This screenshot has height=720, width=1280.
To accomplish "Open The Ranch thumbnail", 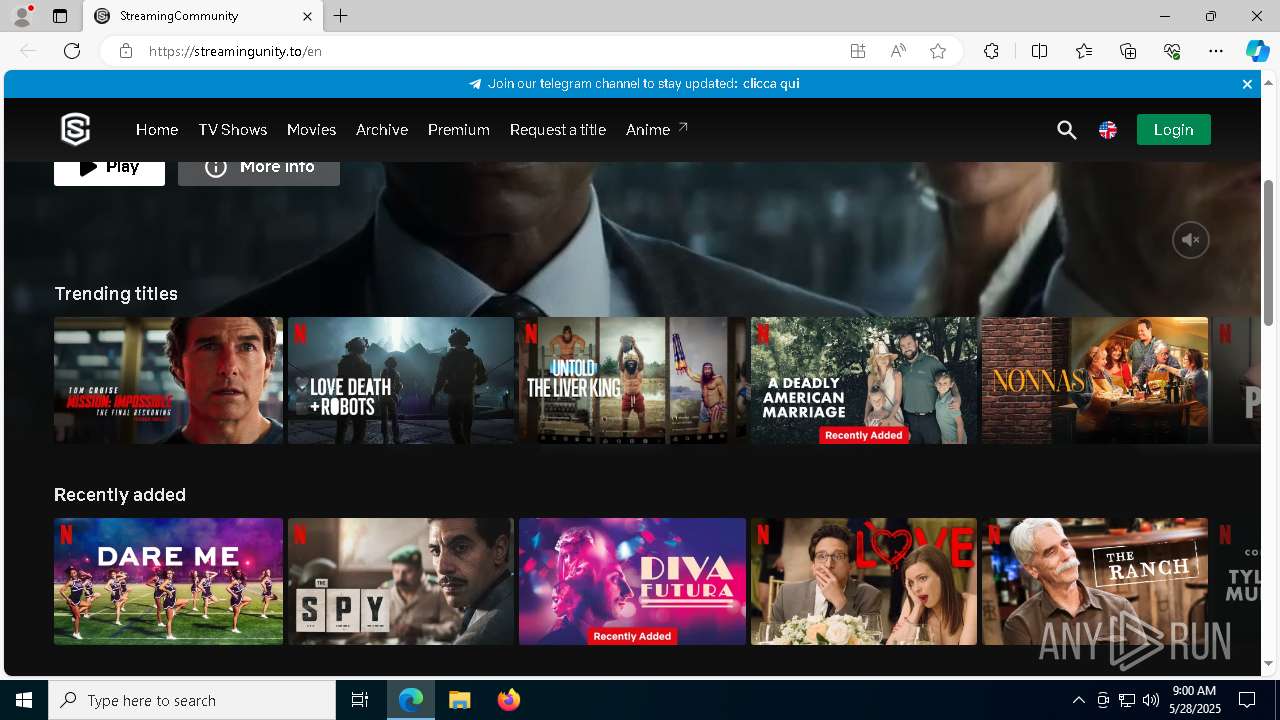I will pyautogui.click(x=1094, y=581).
